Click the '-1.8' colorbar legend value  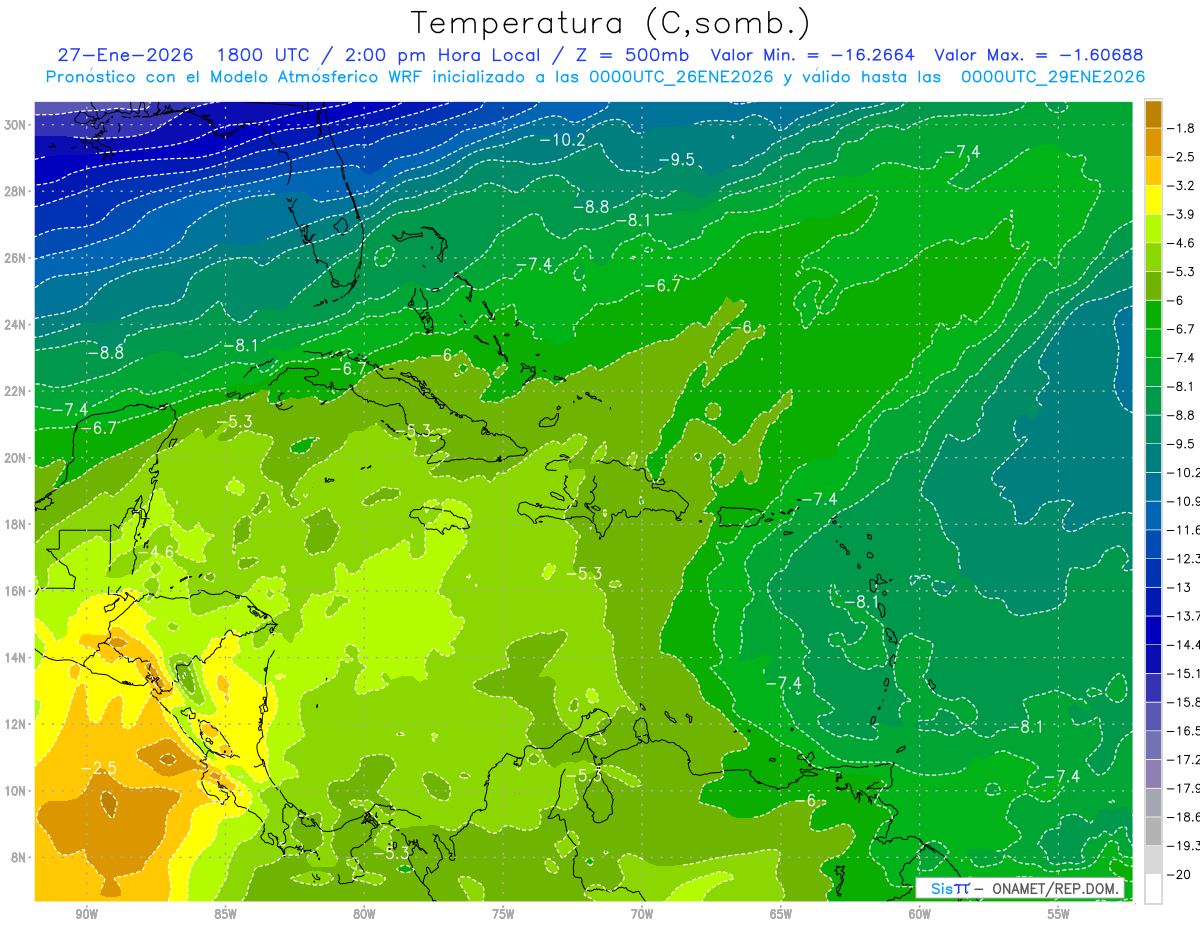[x=1183, y=128]
